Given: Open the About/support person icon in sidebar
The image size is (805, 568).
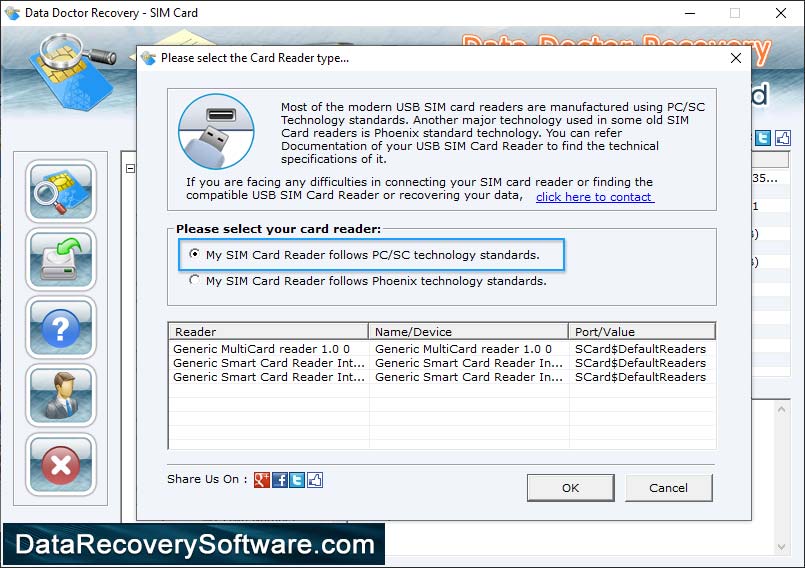Looking at the screenshot, I should click(61, 396).
